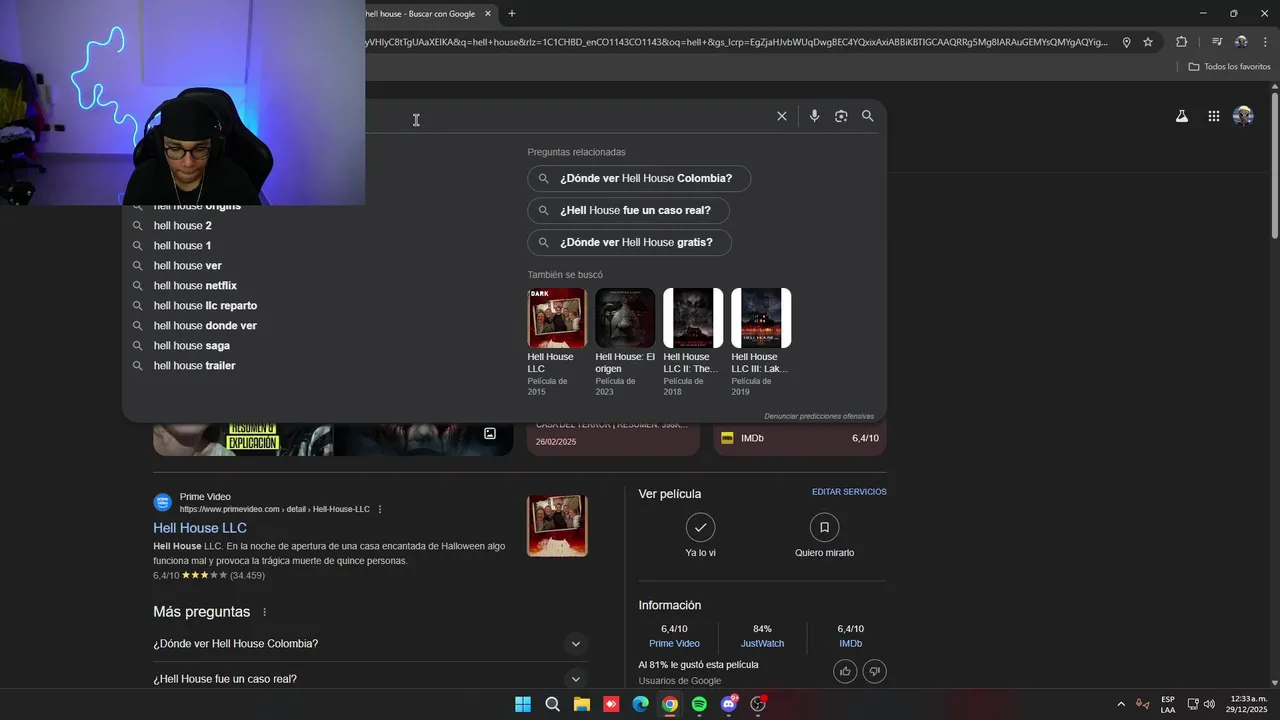1280x720 pixels.
Task: Open the Google account avatar on the page
Action: click(x=1243, y=116)
